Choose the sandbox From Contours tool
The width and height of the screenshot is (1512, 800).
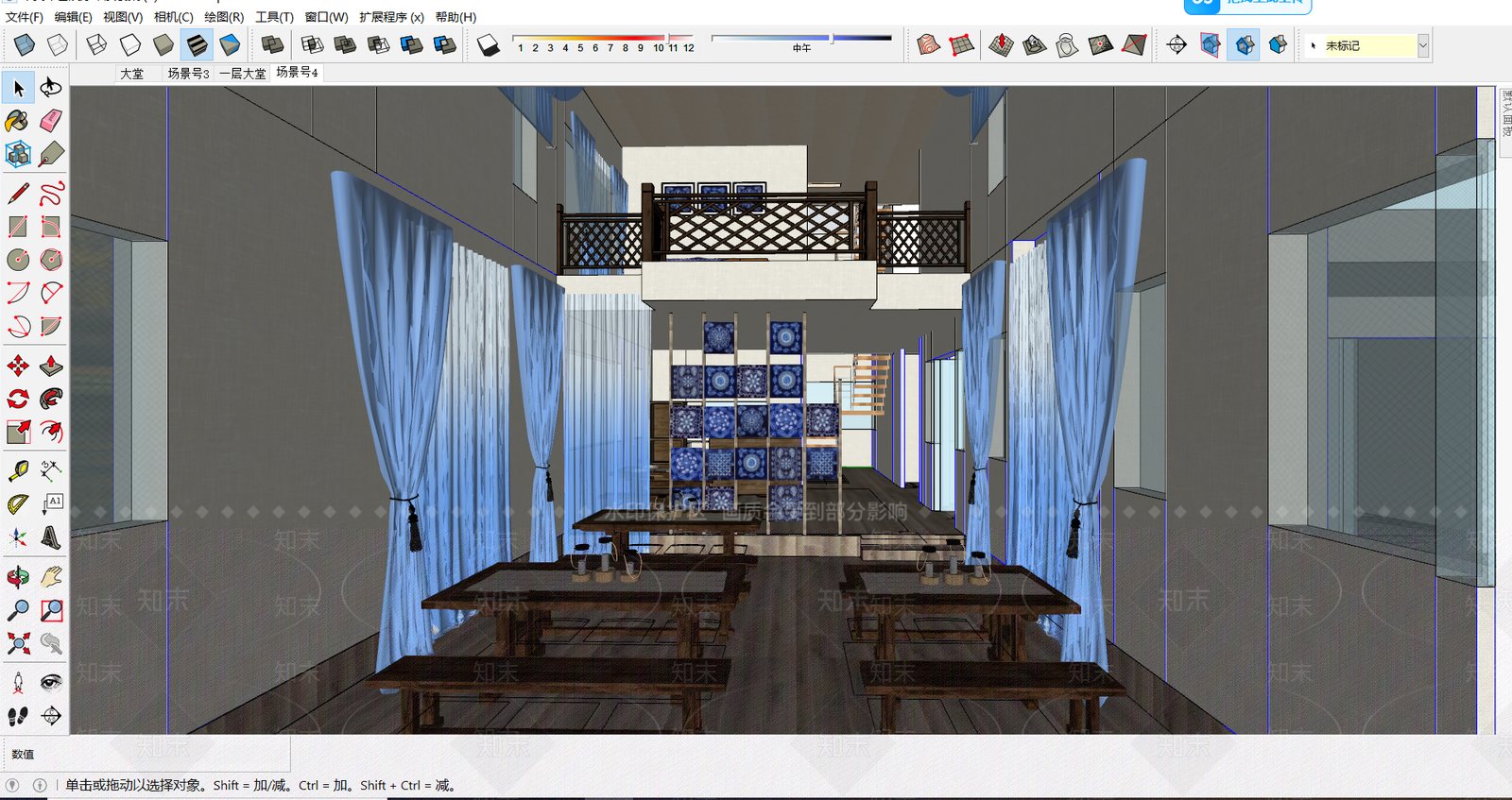point(929,44)
